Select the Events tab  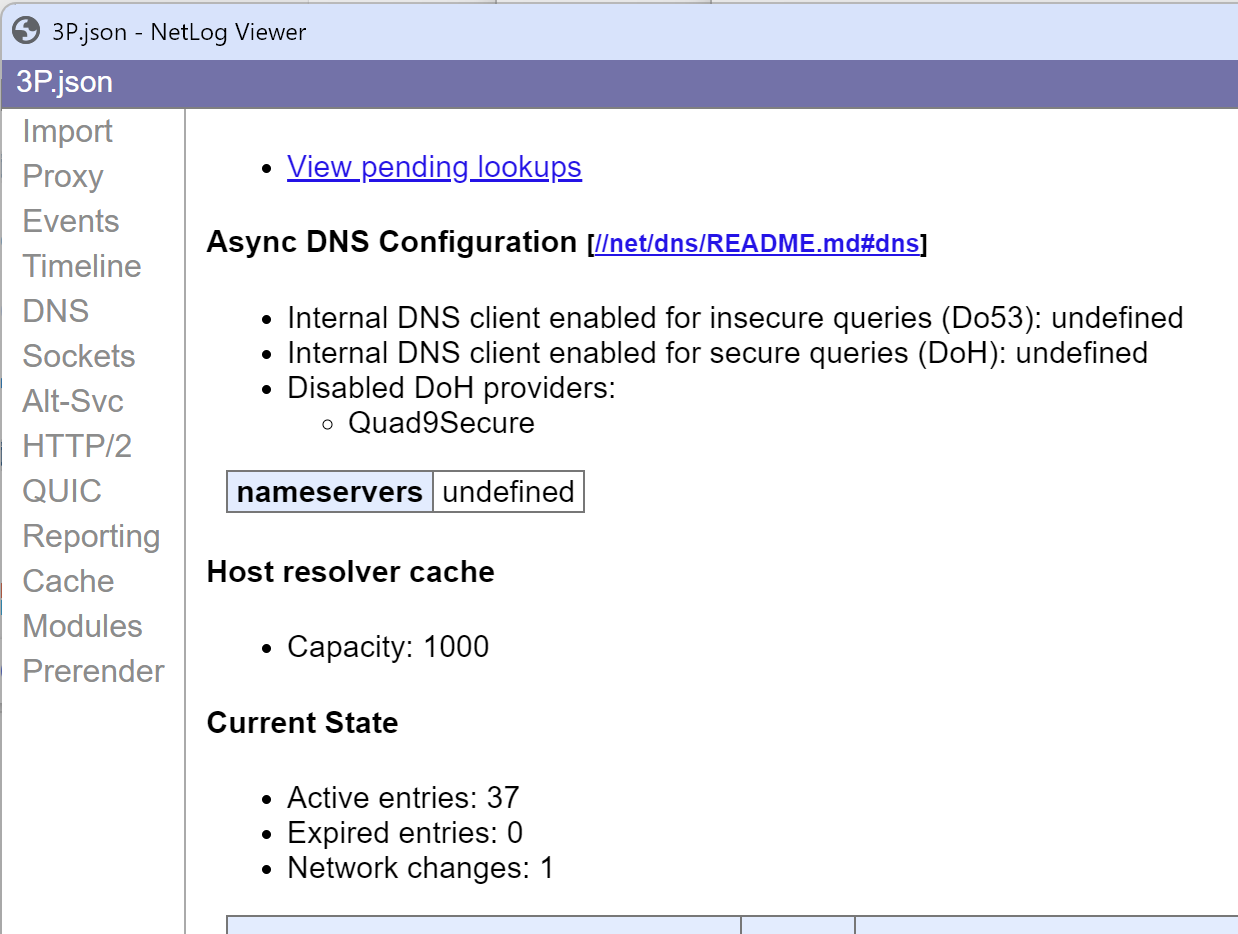71,221
